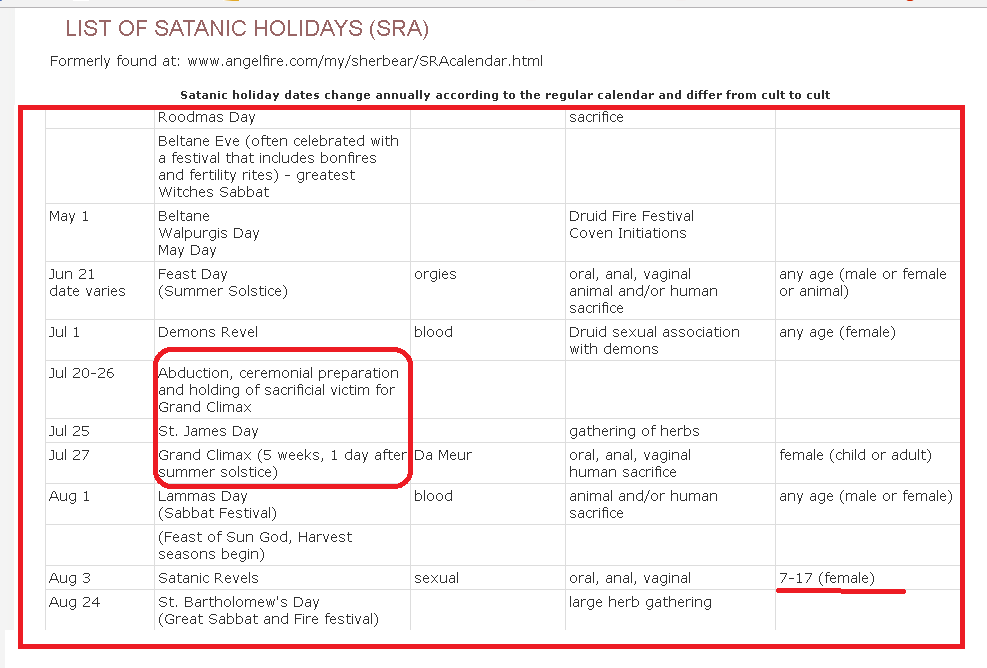This screenshot has width=987, height=668.
Task: Click the LIST OF SATANIC HOLIDAYS (SRA) heading
Action: (247, 28)
